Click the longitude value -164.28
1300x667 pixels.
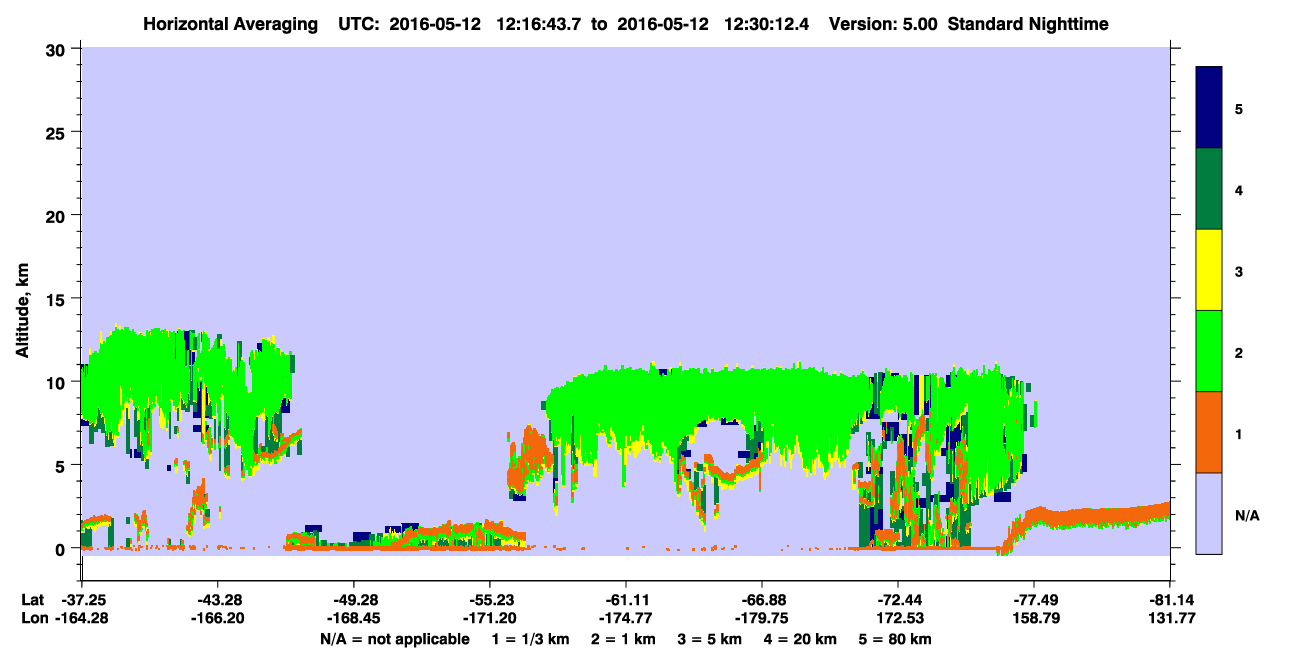tap(82, 618)
